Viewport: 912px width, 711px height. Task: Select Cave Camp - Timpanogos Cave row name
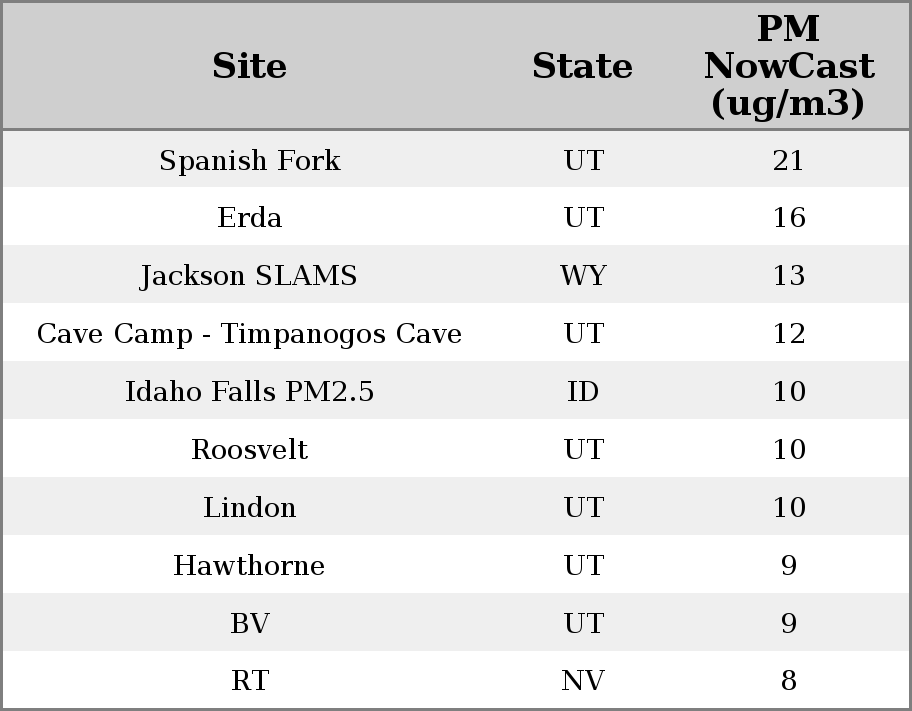coord(250,334)
